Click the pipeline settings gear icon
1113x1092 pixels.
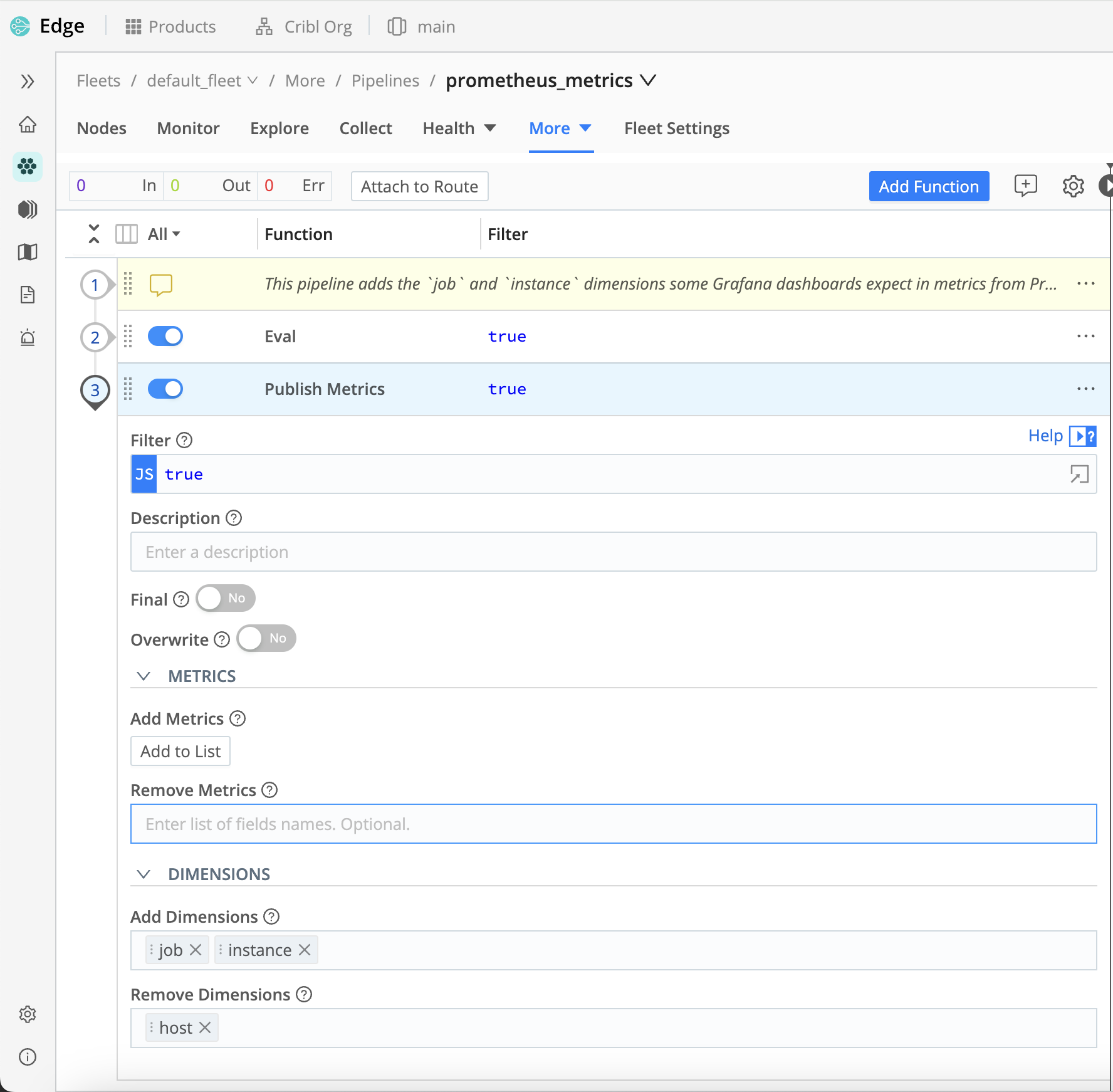(x=1073, y=186)
